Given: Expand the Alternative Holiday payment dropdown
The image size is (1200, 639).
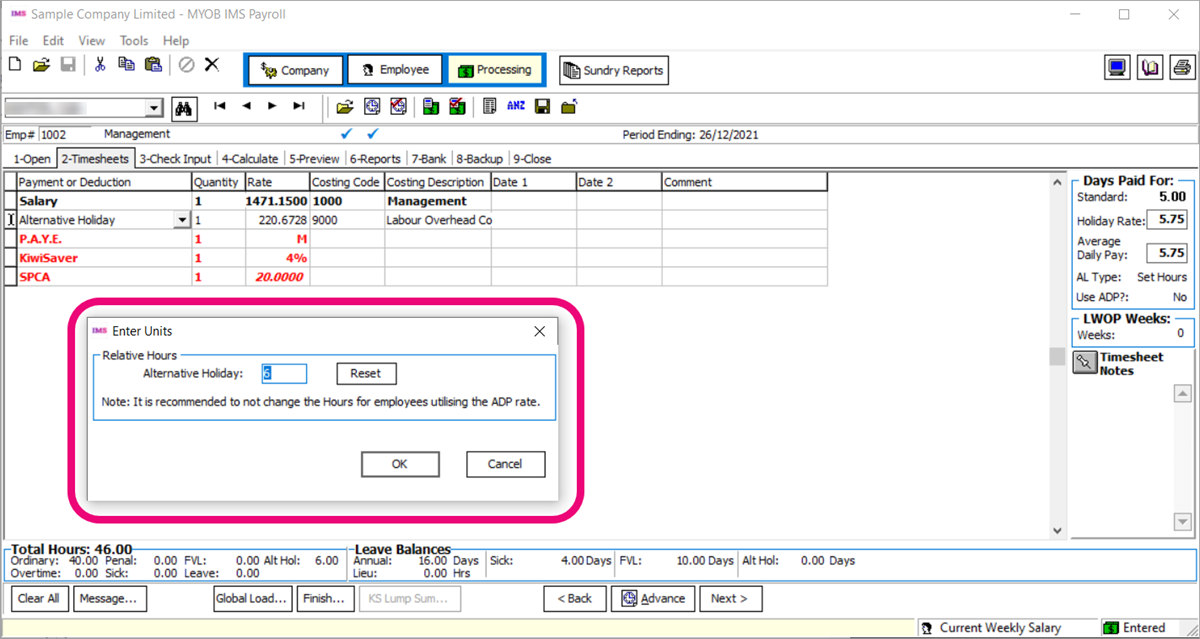Looking at the screenshot, I should (x=181, y=220).
